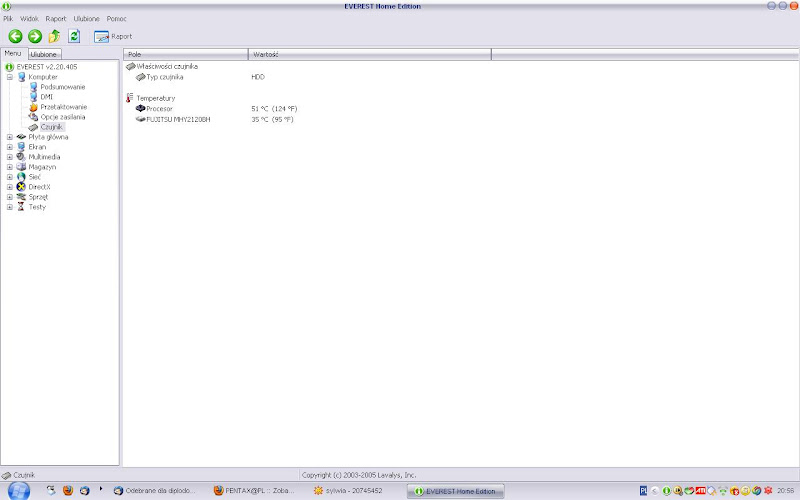This screenshot has width=800, height=500.
Task: Switch to the Ulubione tab
Action: pyautogui.click(x=44, y=54)
